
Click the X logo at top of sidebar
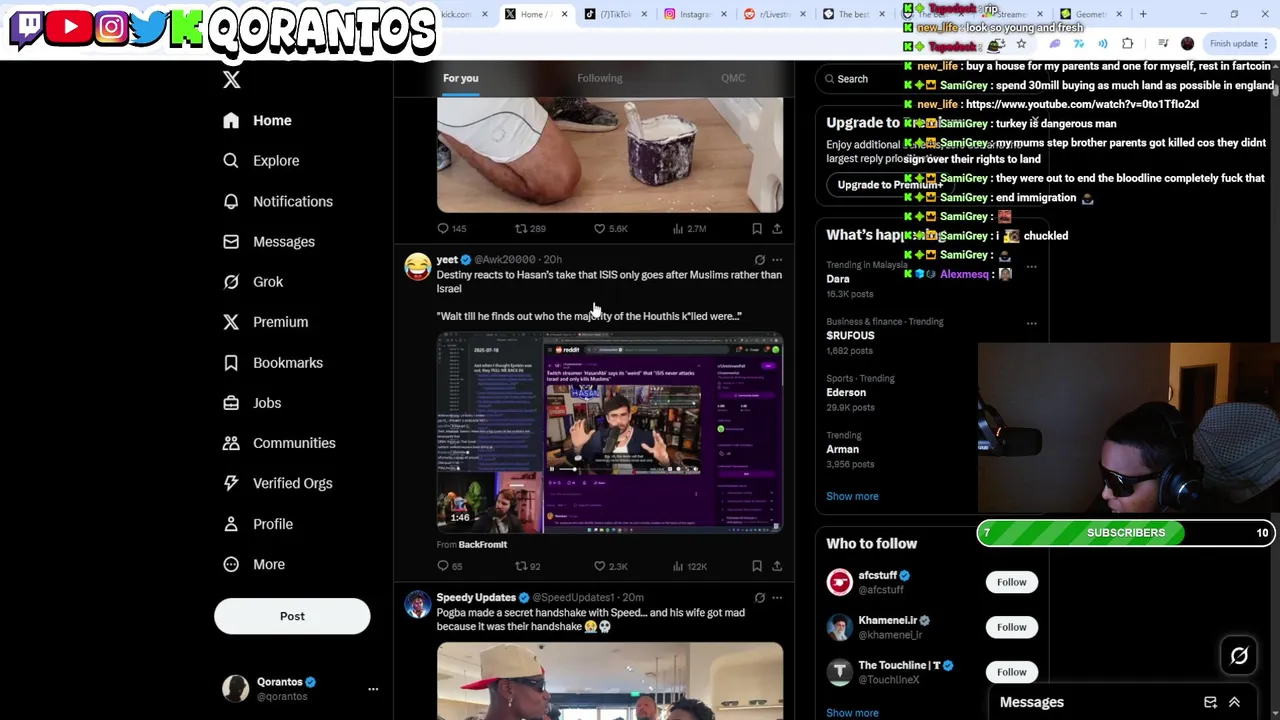point(231,80)
